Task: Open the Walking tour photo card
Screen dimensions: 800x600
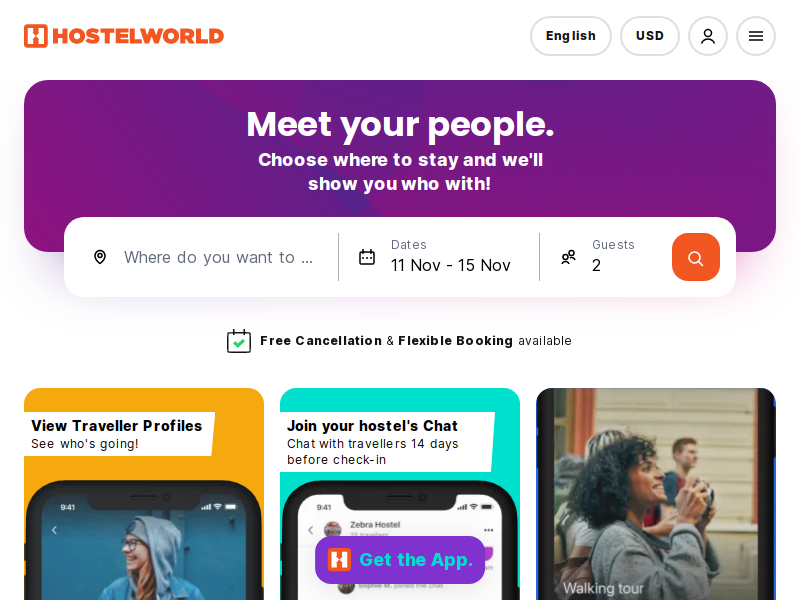Action: pyautogui.click(x=656, y=494)
